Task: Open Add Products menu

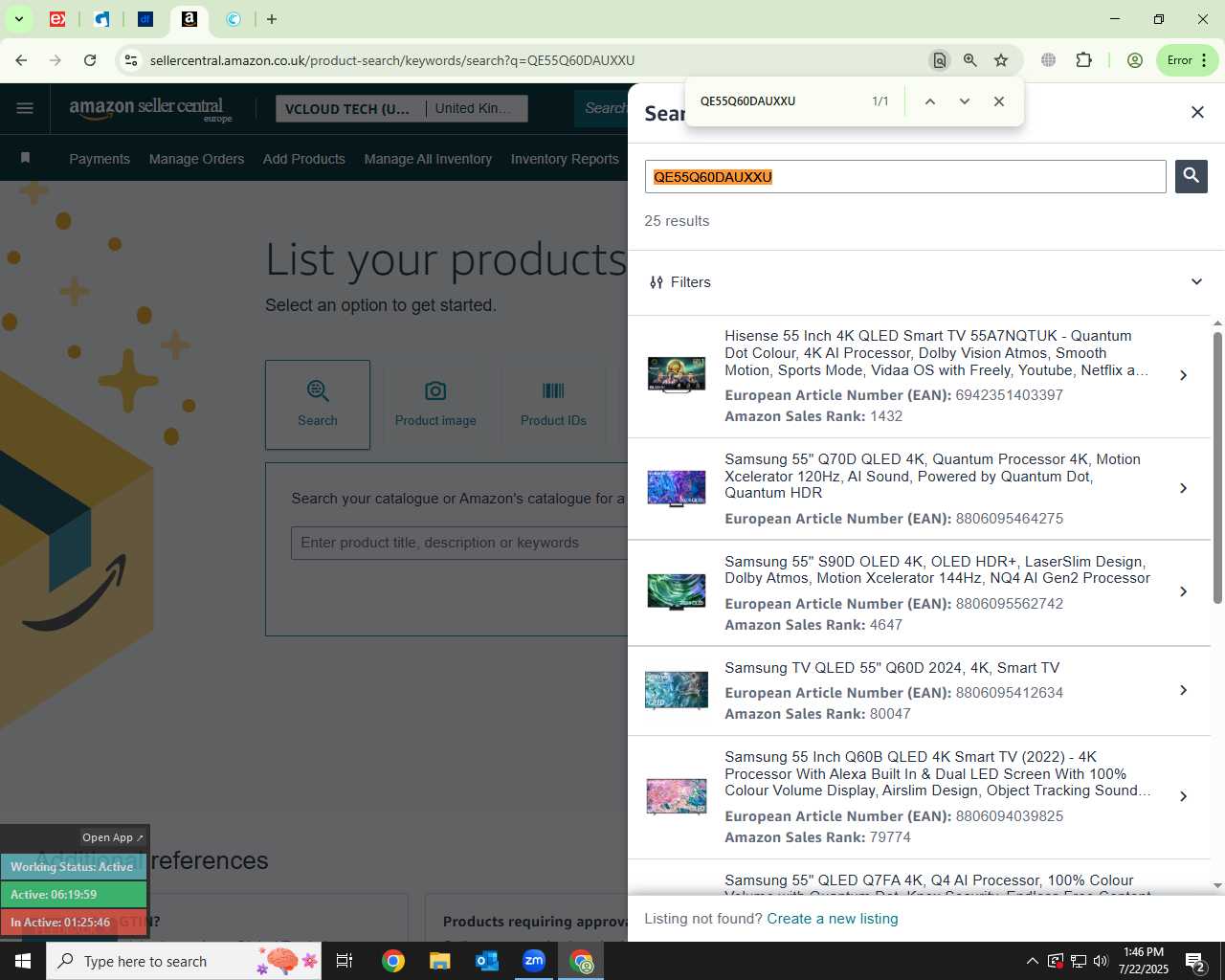Action: pos(304,159)
